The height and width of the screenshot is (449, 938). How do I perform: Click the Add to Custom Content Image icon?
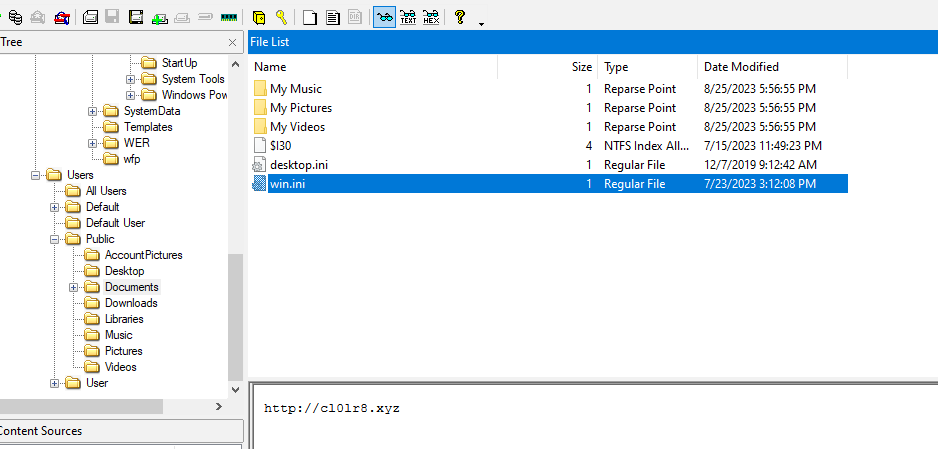tap(159, 17)
